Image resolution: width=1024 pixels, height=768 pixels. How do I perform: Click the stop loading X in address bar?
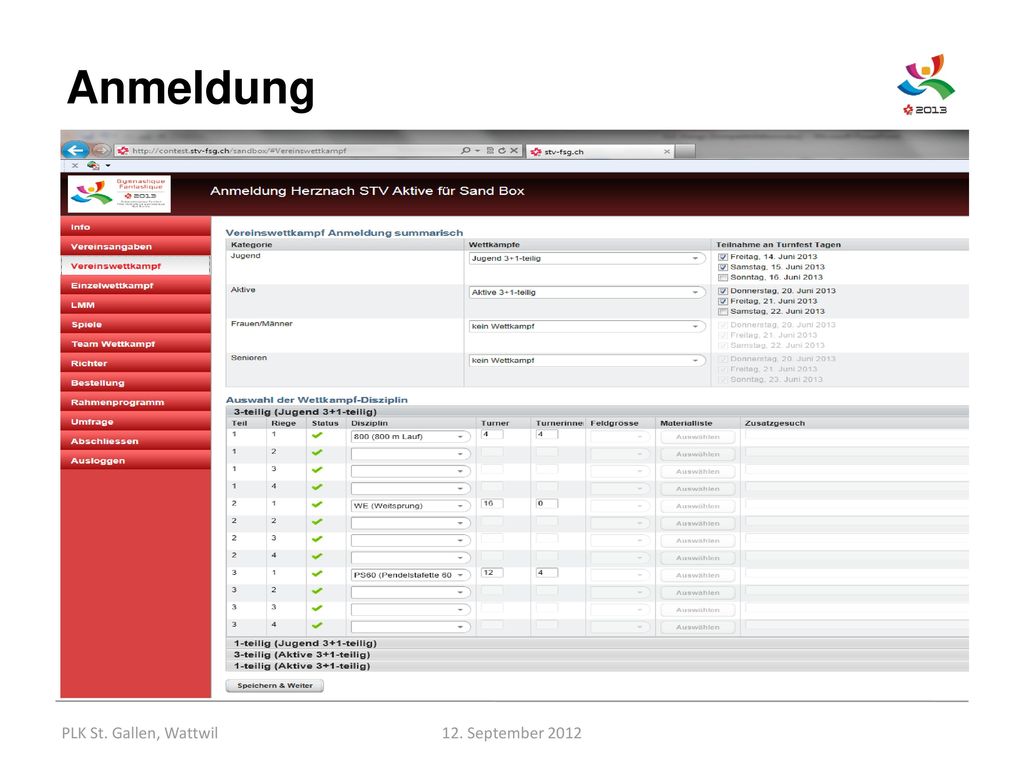point(514,151)
